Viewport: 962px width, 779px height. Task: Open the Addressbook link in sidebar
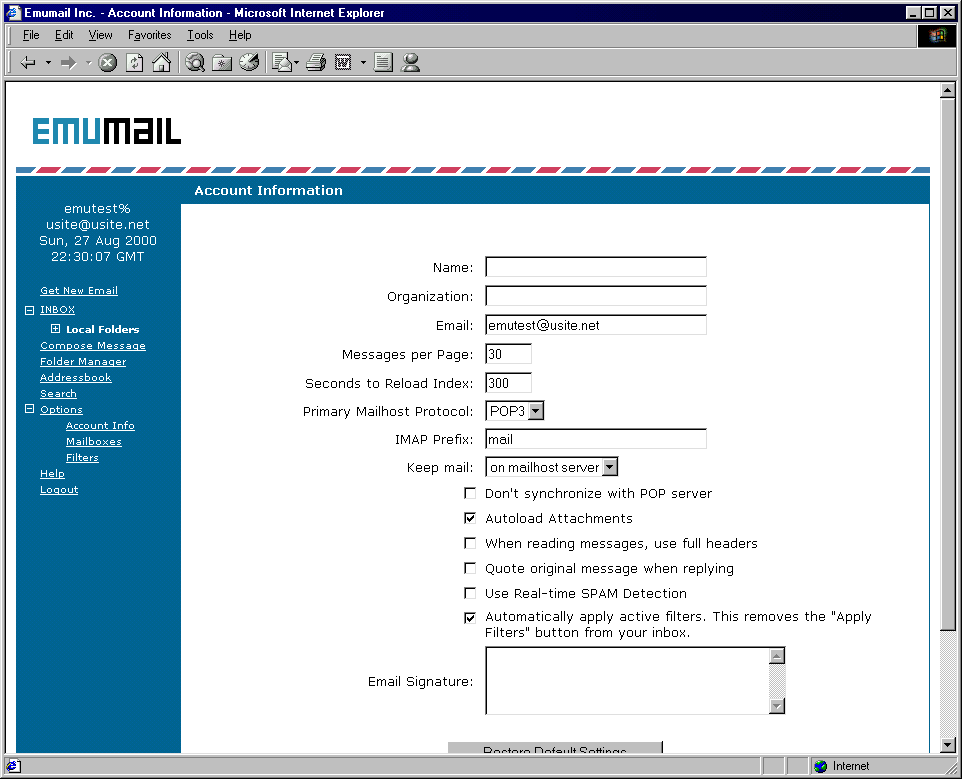tap(76, 378)
